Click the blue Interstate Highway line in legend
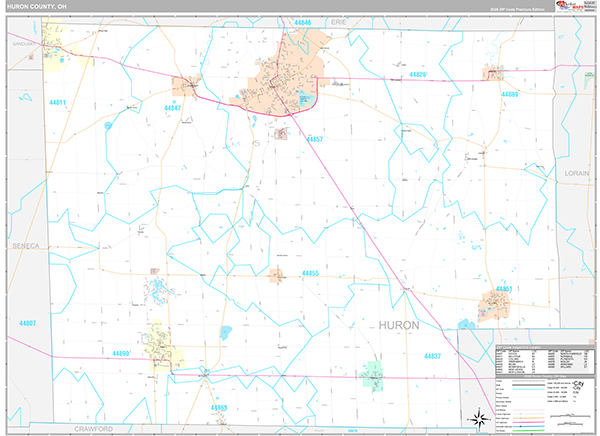The height and width of the screenshot is (436, 600). pos(529,426)
